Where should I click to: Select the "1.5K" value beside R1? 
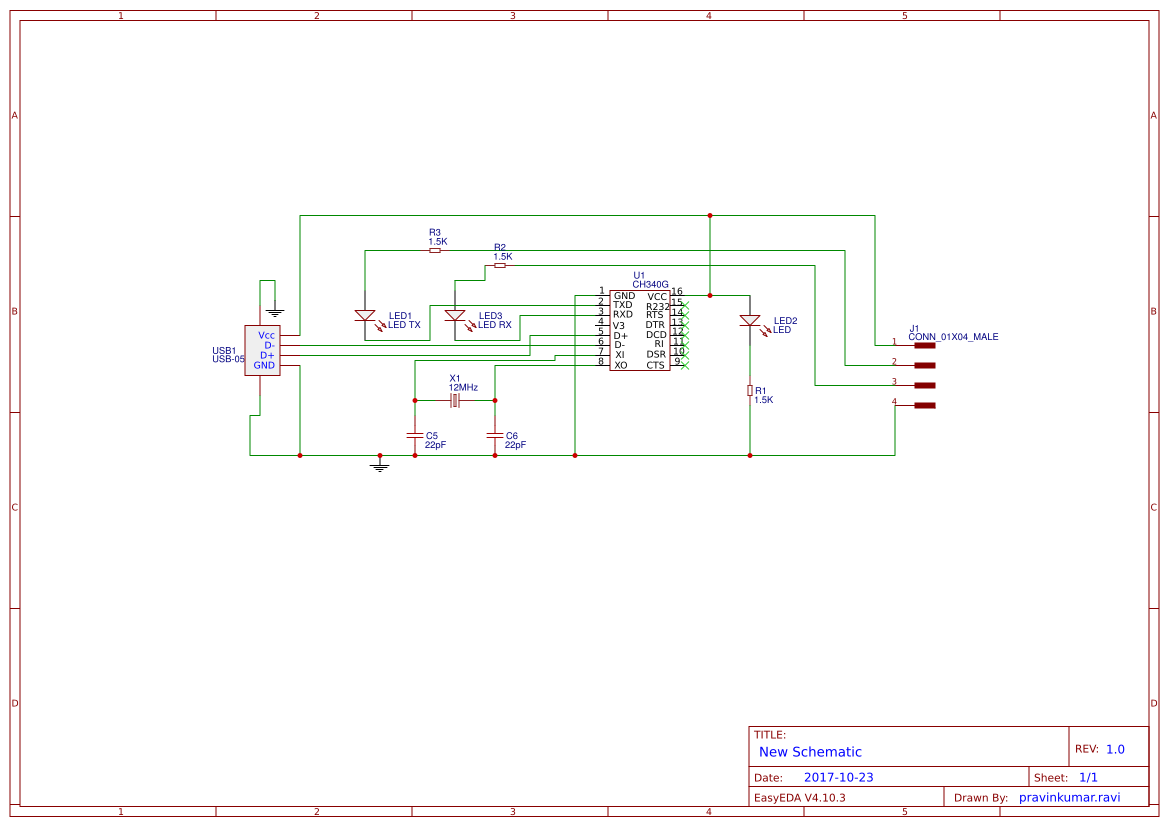click(764, 400)
